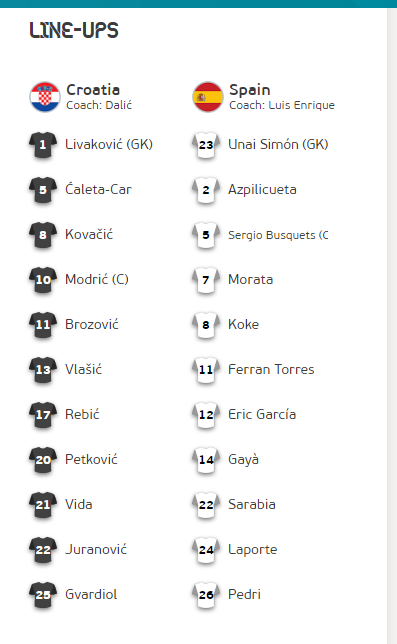The height and width of the screenshot is (644, 397).
Task: Click Livaković's number 1 jersey icon
Action: (43, 145)
